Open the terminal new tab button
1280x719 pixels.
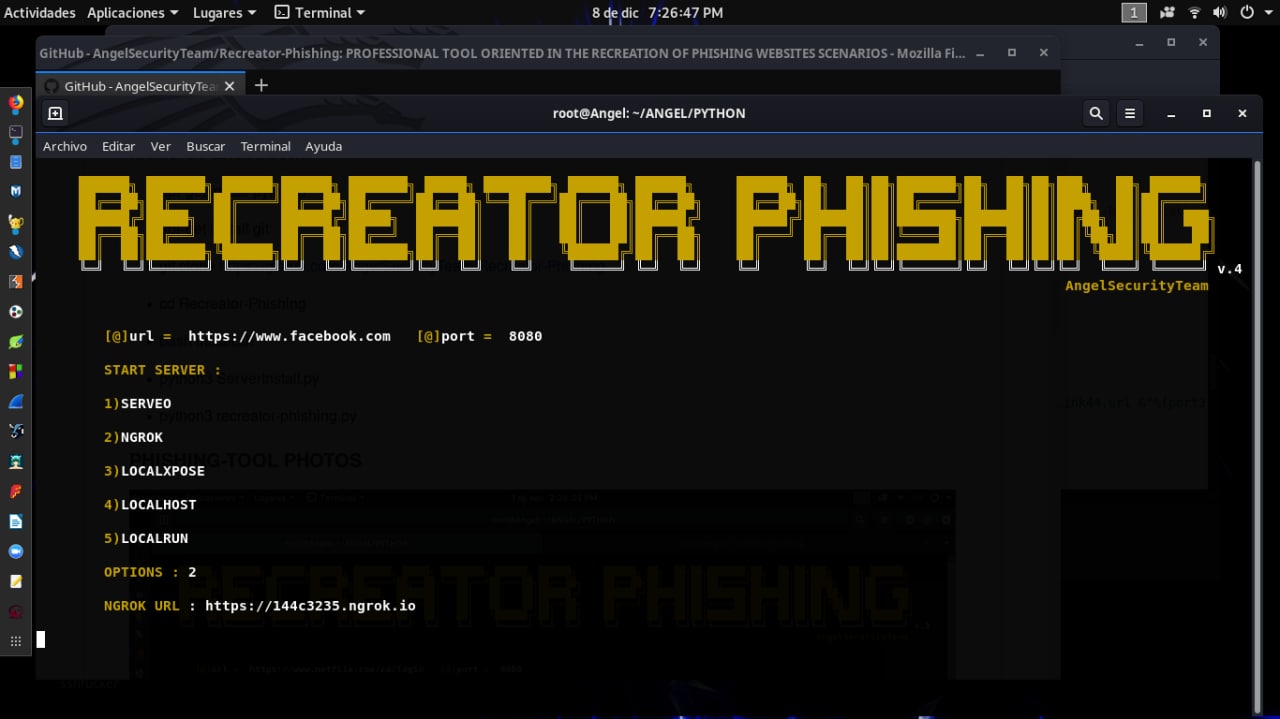point(55,113)
